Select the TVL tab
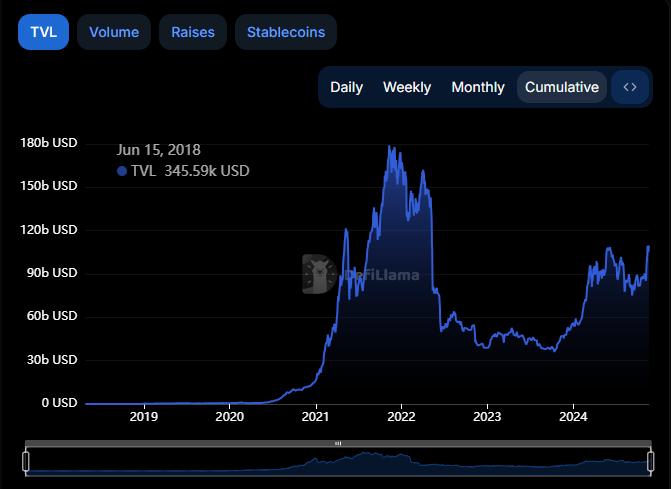This screenshot has width=671, height=489. click(43, 32)
